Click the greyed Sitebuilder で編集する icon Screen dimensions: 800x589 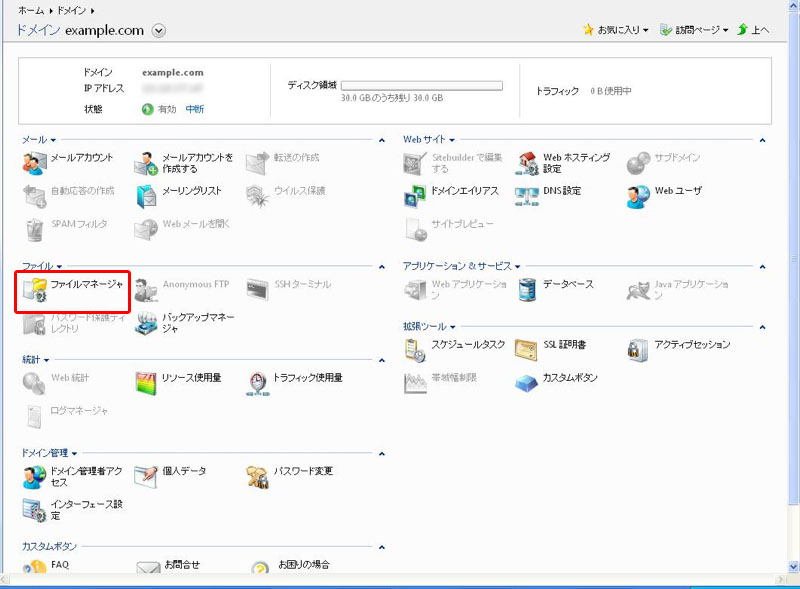415,163
